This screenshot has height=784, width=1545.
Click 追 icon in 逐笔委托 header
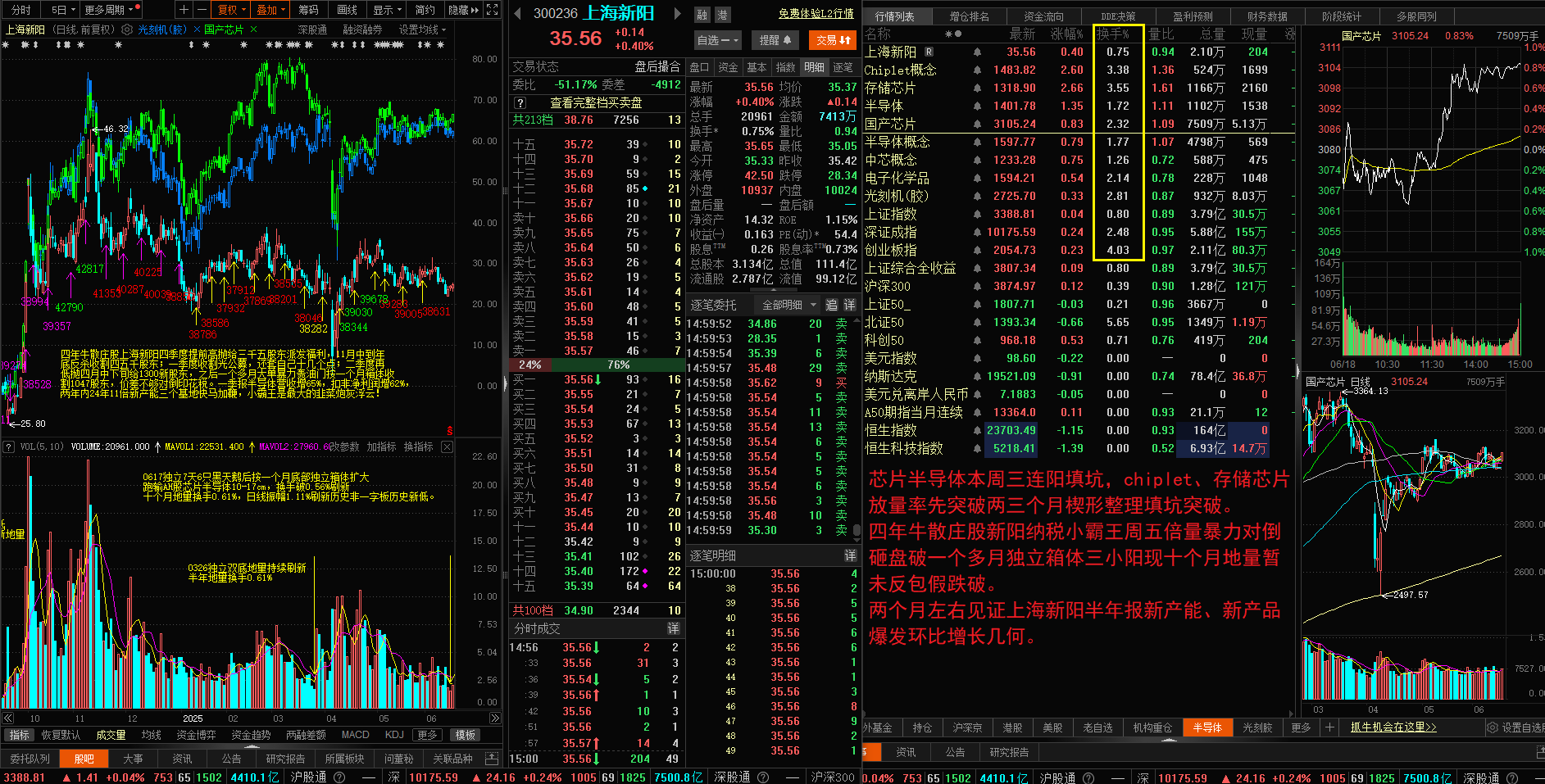831,305
